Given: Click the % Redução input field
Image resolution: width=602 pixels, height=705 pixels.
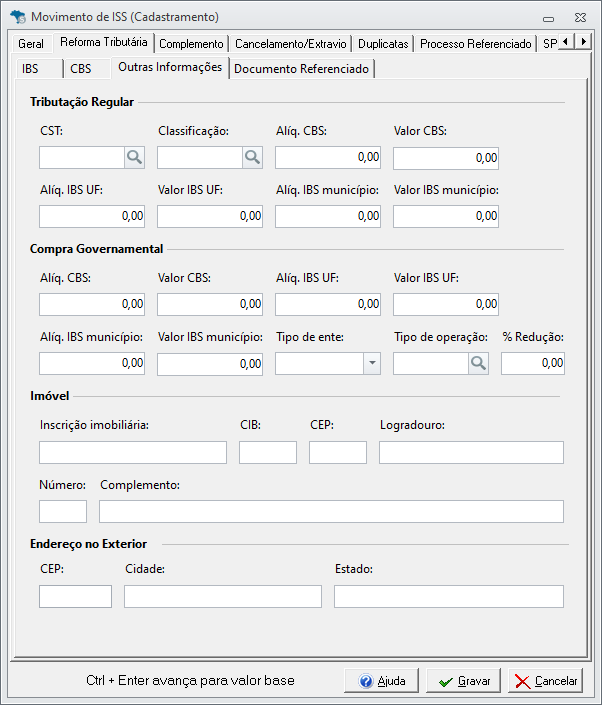Looking at the screenshot, I should 532,364.
